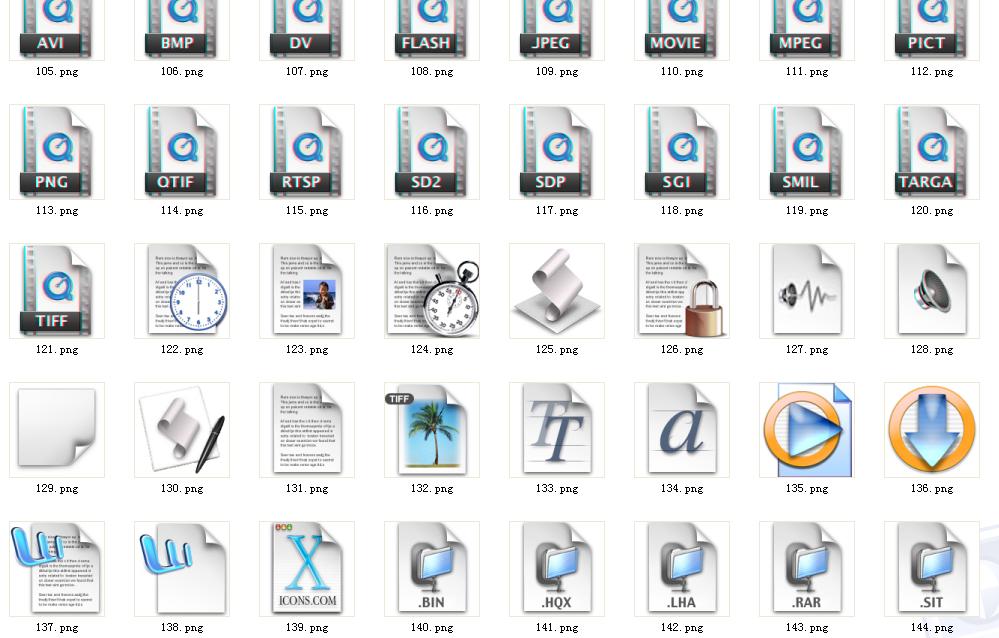Click the file name 124.png
Screen dimensions: 999x638
pos(431,349)
